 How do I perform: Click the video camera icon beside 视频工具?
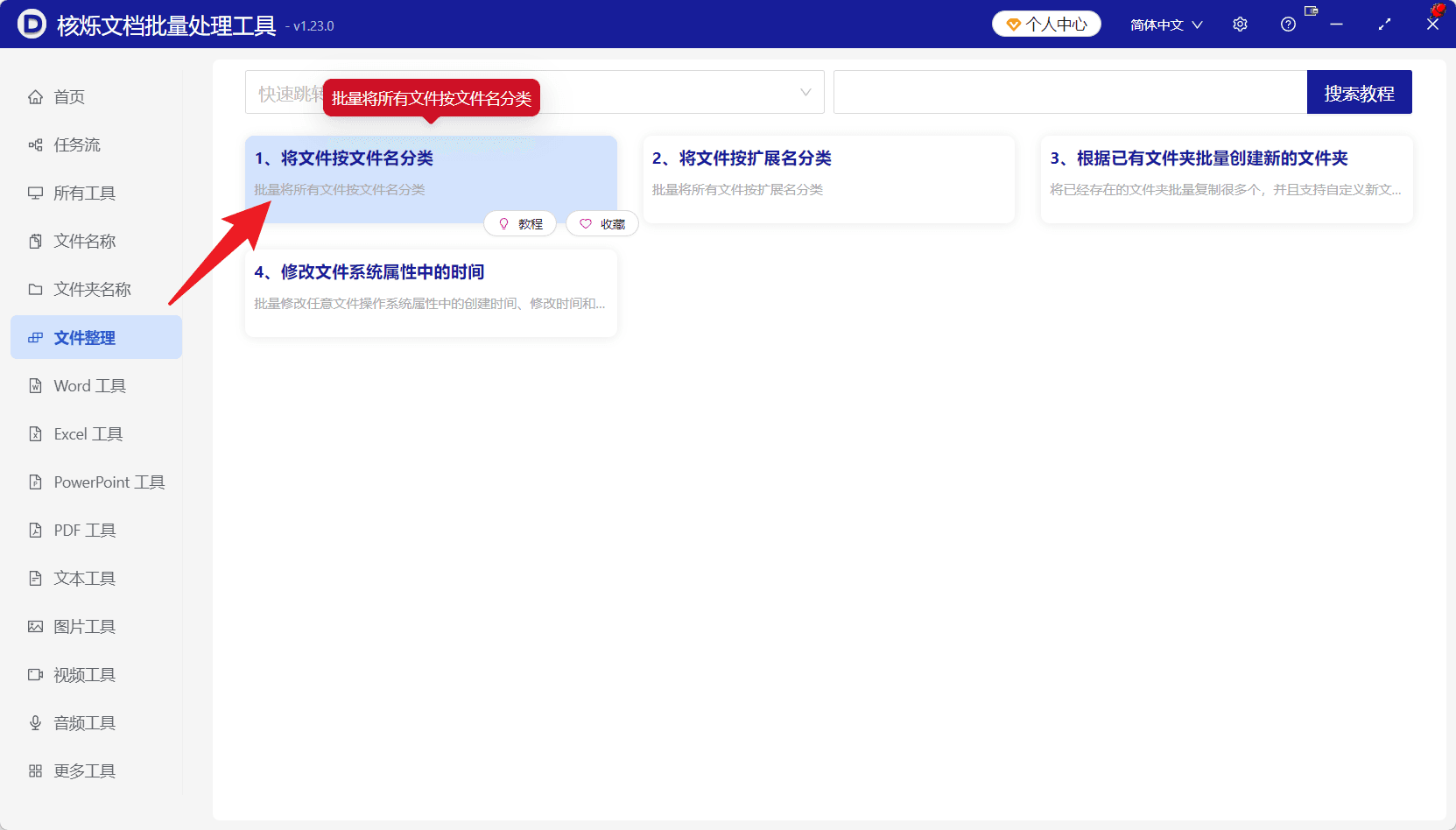click(x=35, y=675)
